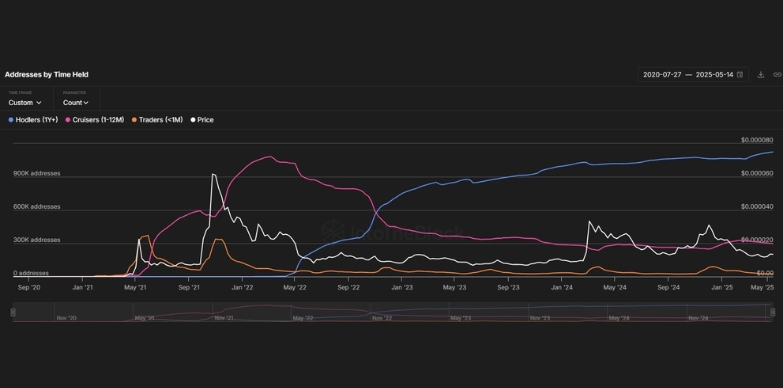This screenshot has width=783, height=388.
Task: Edit the start date 2020-07-27
Action: (x=663, y=75)
